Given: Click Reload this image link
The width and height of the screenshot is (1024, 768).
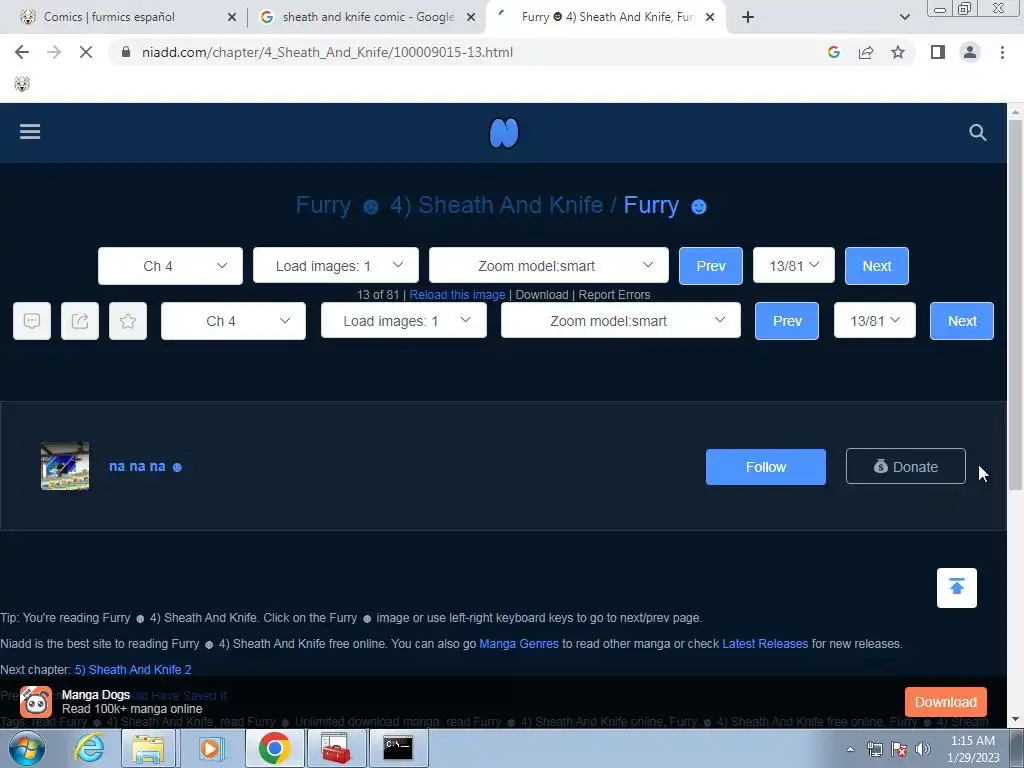Looking at the screenshot, I should pyautogui.click(x=457, y=295).
